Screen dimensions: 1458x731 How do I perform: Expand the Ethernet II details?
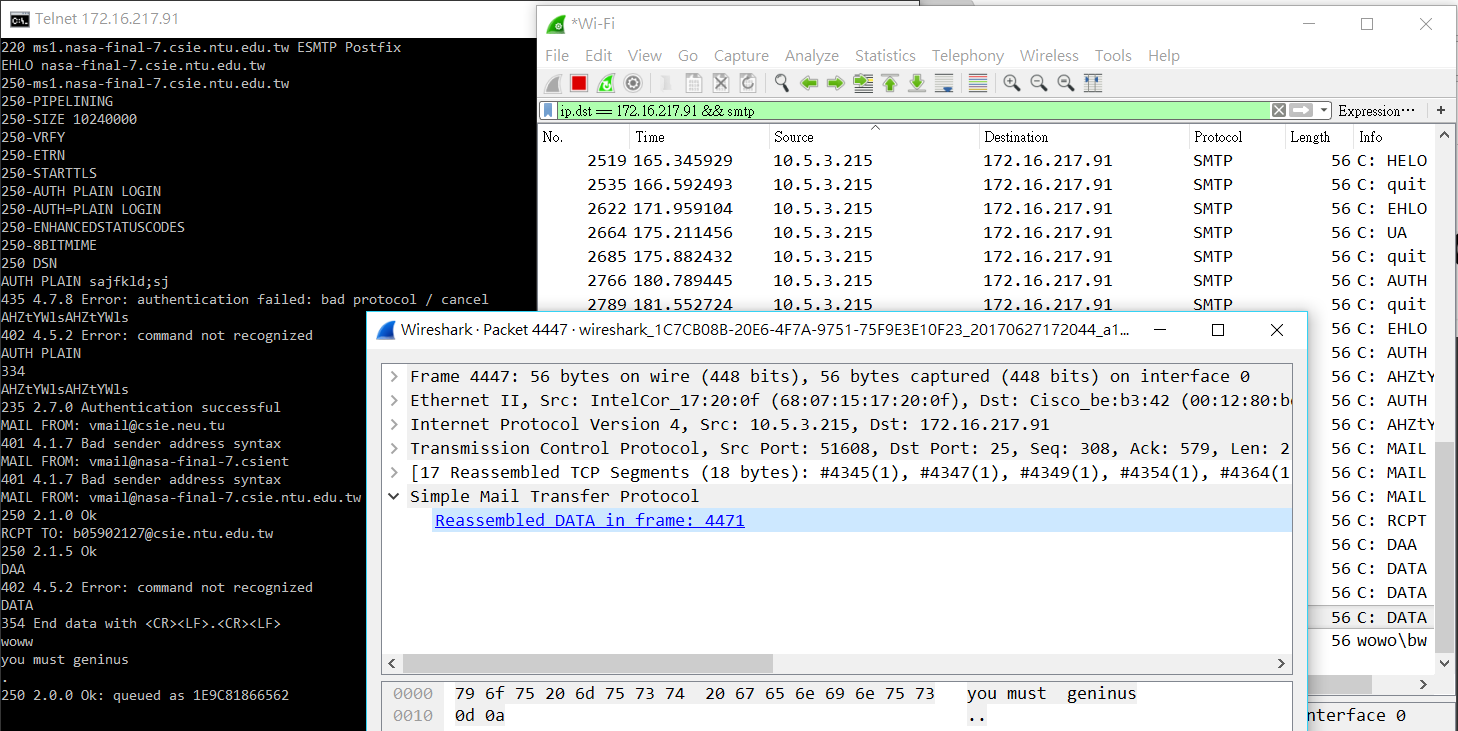point(394,400)
